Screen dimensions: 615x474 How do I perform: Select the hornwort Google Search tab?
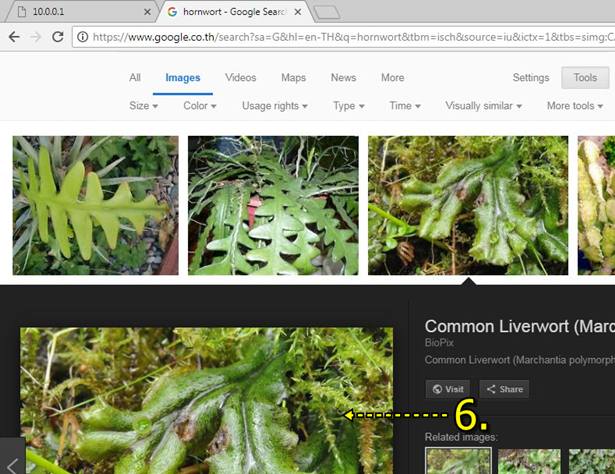pos(235,12)
